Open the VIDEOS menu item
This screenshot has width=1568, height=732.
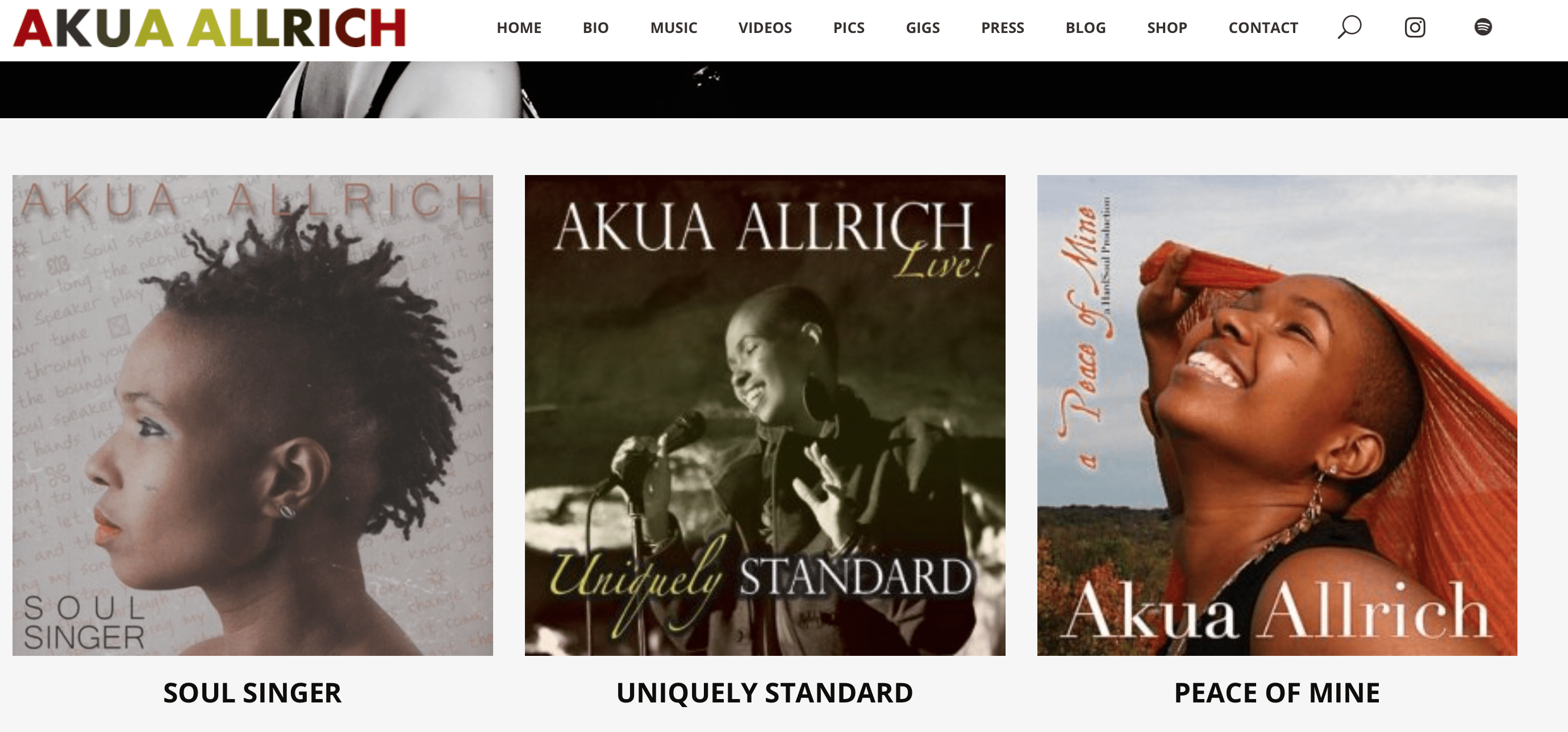pos(765,27)
